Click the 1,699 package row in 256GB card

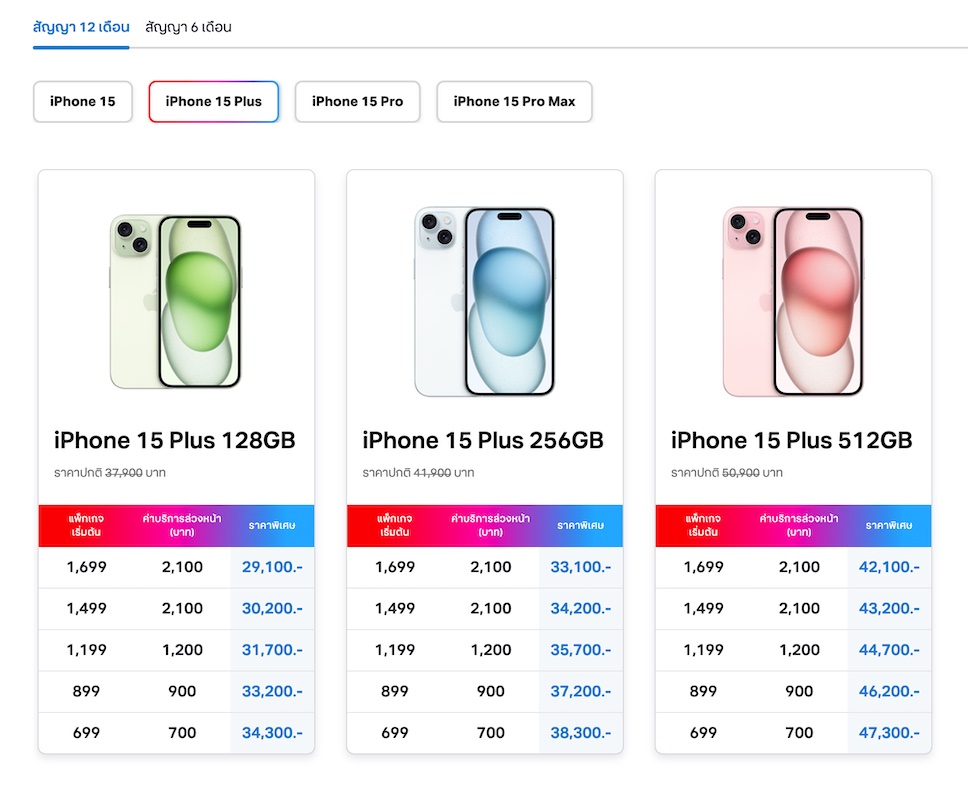pyautogui.click(x=395, y=567)
